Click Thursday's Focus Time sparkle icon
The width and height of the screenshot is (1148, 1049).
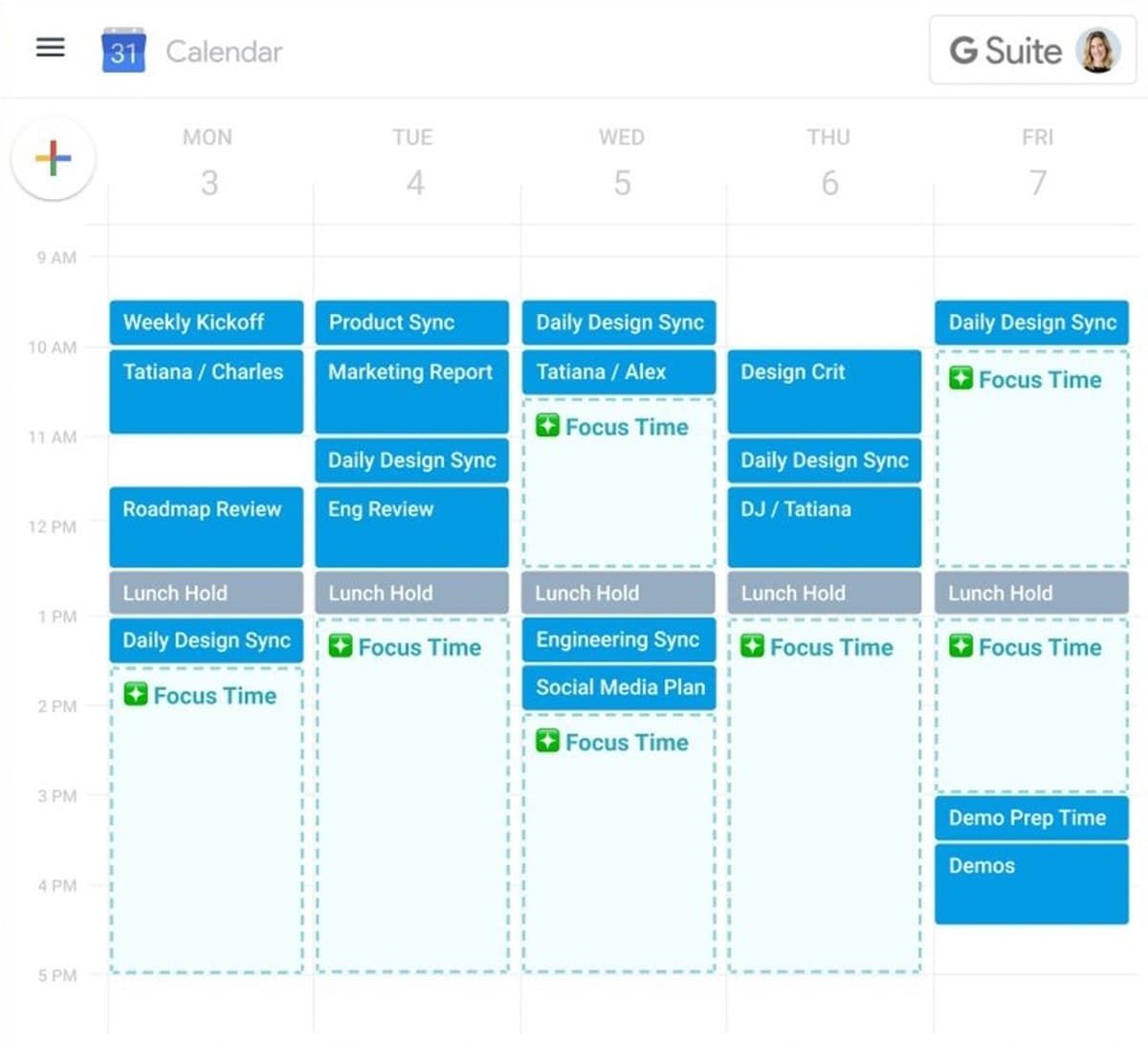pos(753,646)
